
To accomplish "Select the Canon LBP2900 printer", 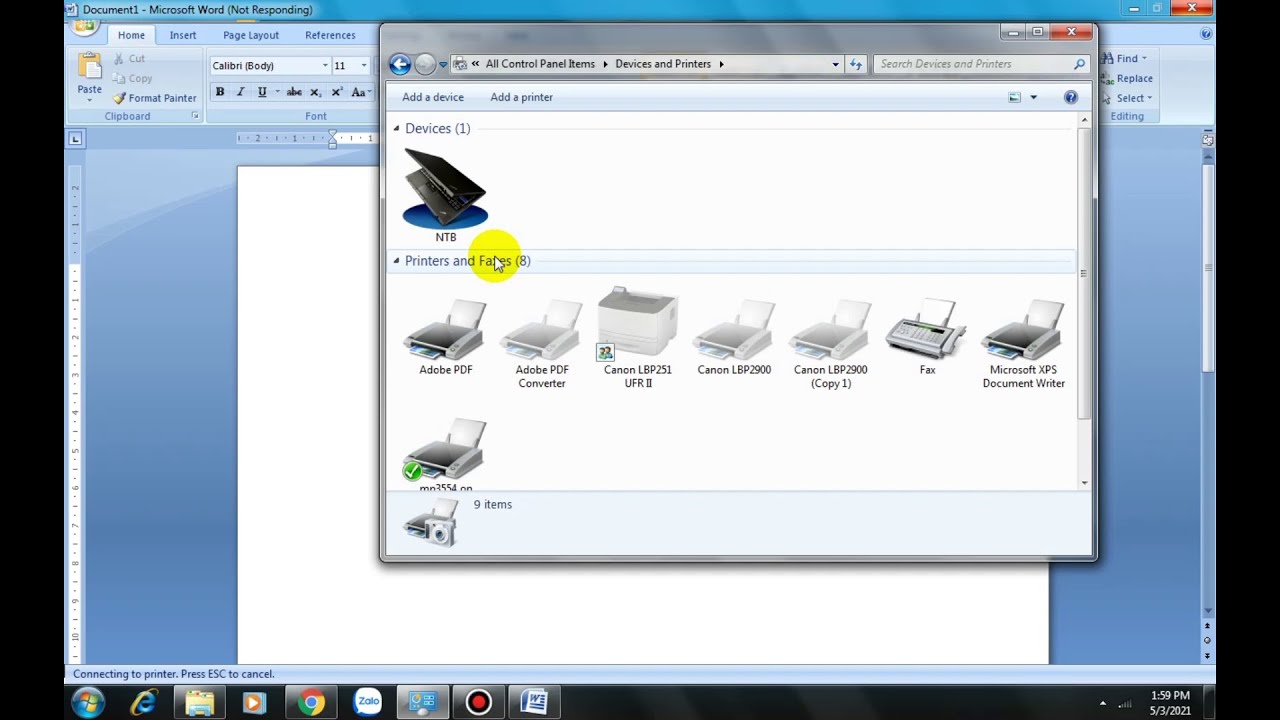I will tap(734, 338).
